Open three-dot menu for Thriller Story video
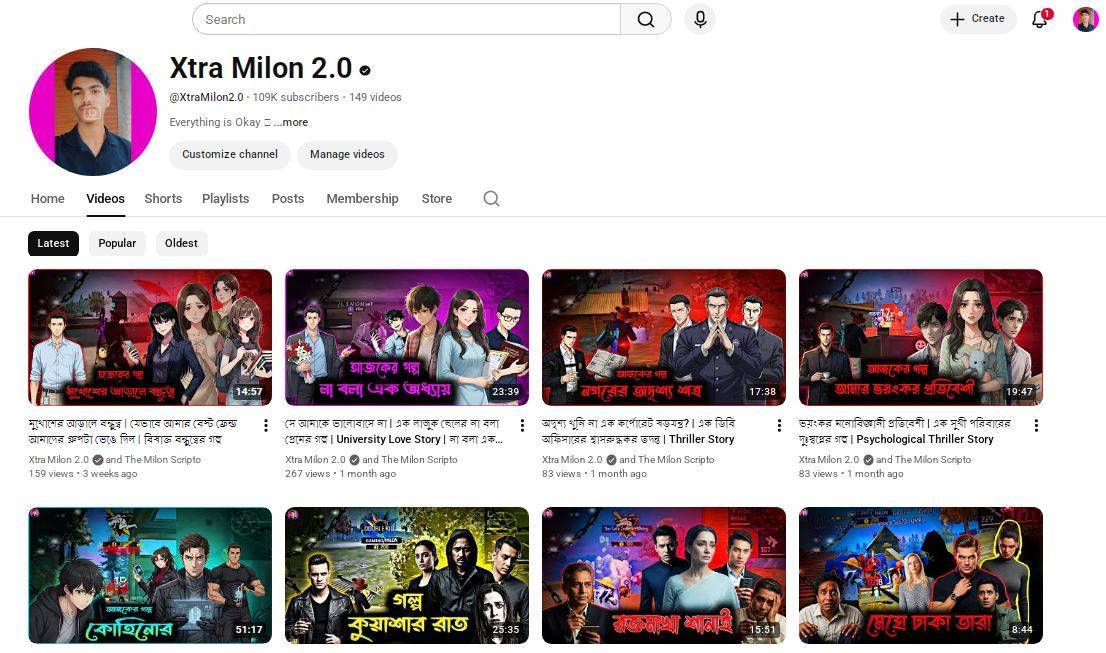 pyautogui.click(x=779, y=425)
